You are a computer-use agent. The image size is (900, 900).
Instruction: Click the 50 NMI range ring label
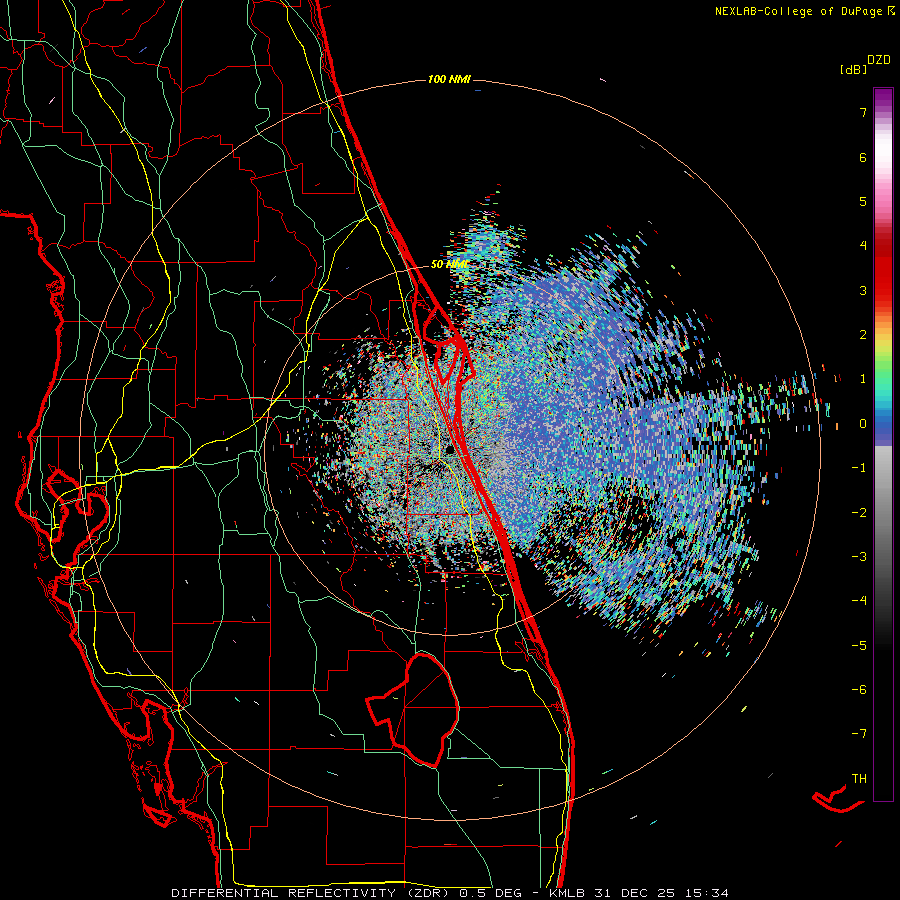click(450, 265)
